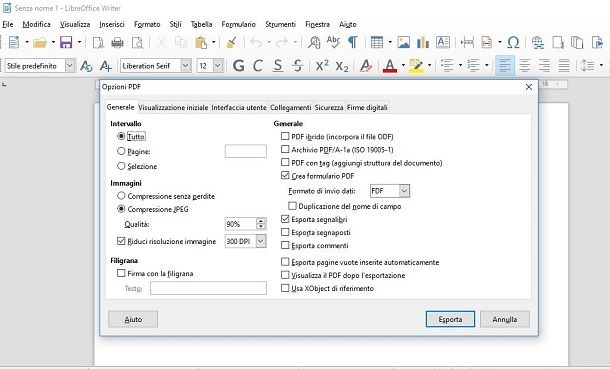Switch to Sicurezza tab

point(329,107)
